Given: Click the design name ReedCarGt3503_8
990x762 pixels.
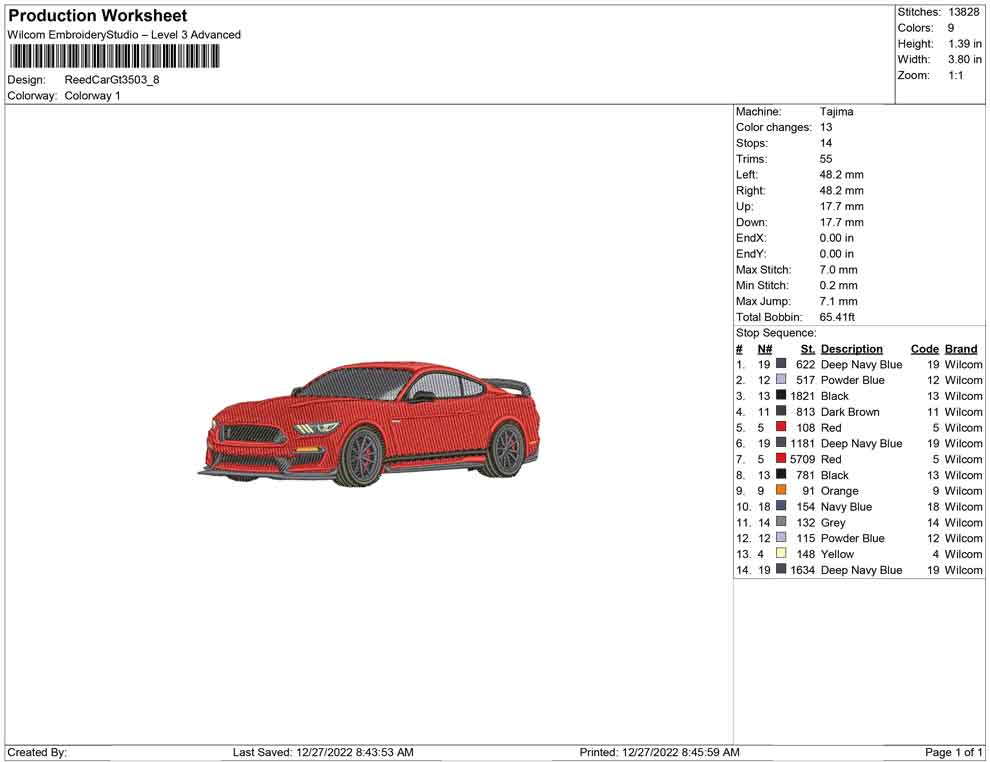Looking at the screenshot, I should pyautogui.click(x=112, y=80).
